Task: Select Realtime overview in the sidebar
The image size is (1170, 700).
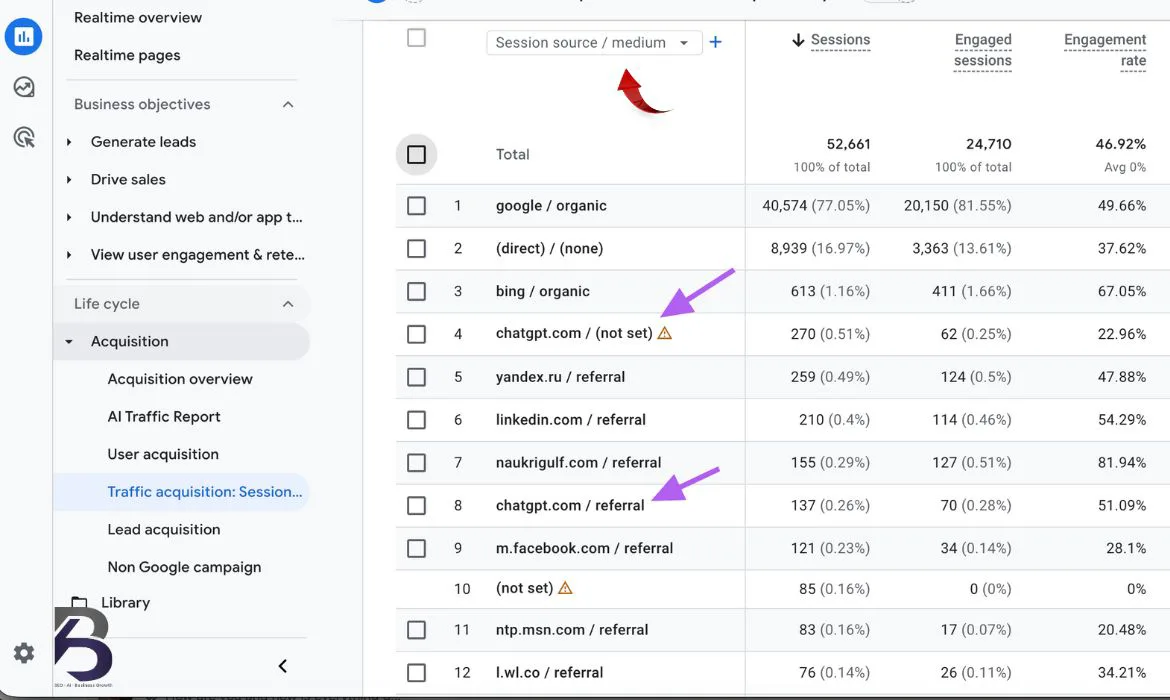Action: point(137,17)
